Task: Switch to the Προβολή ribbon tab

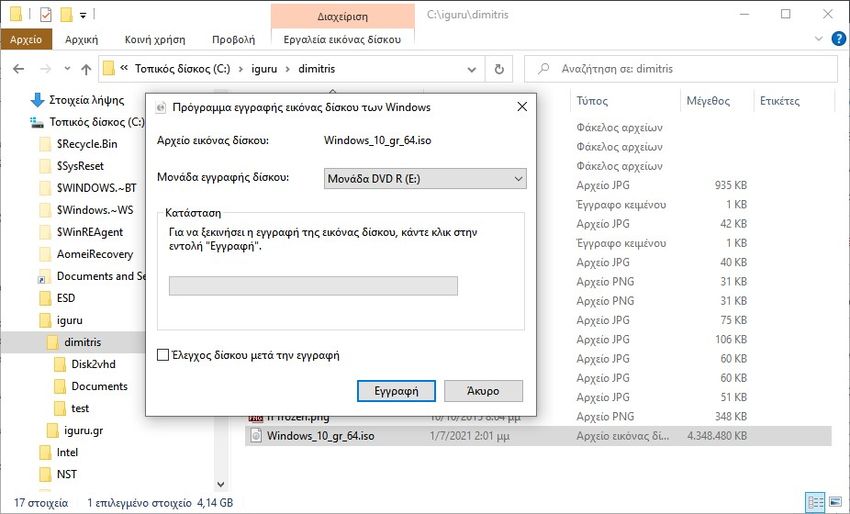Action: [x=234, y=40]
